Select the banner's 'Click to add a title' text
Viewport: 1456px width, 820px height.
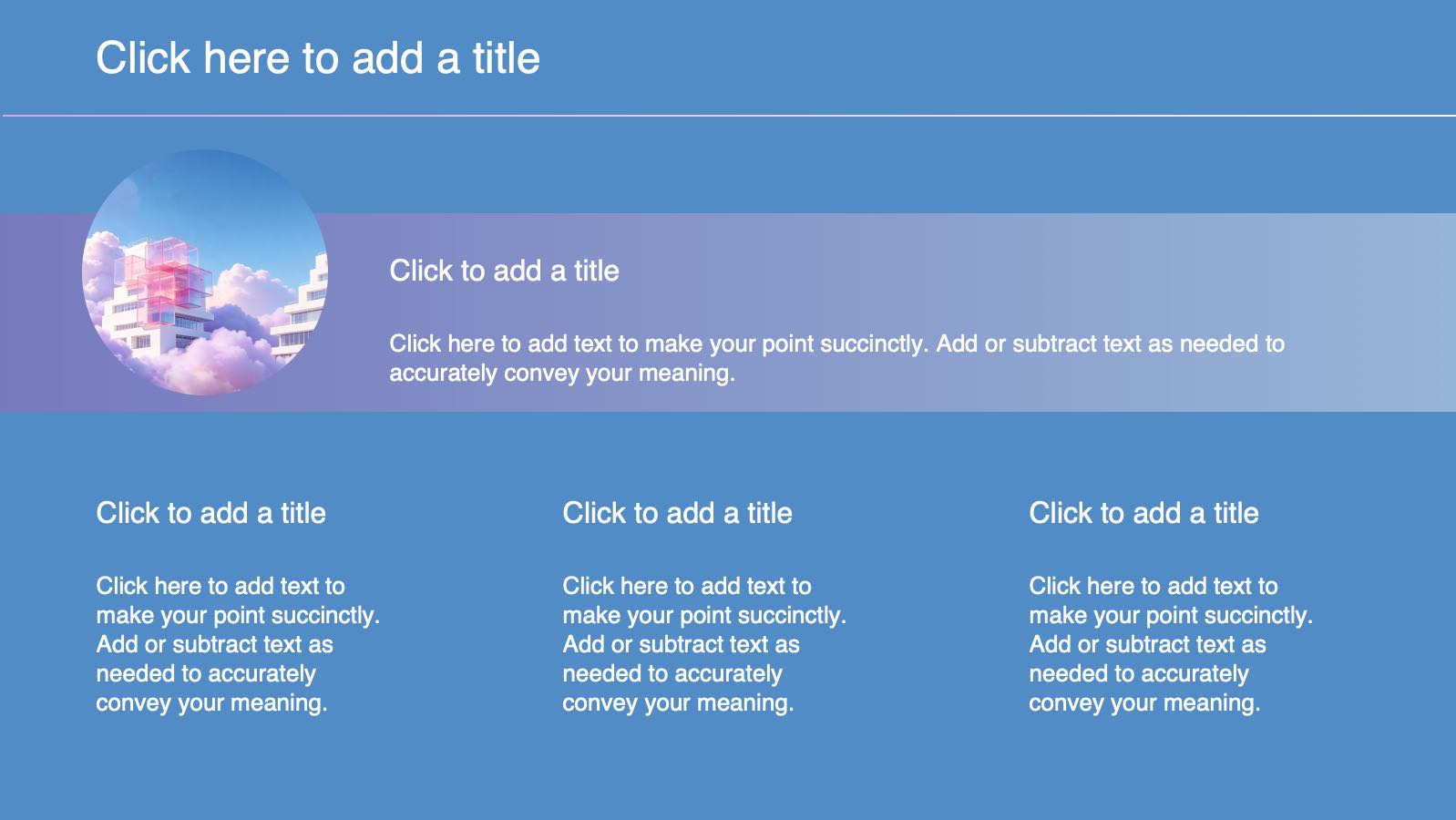504,271
